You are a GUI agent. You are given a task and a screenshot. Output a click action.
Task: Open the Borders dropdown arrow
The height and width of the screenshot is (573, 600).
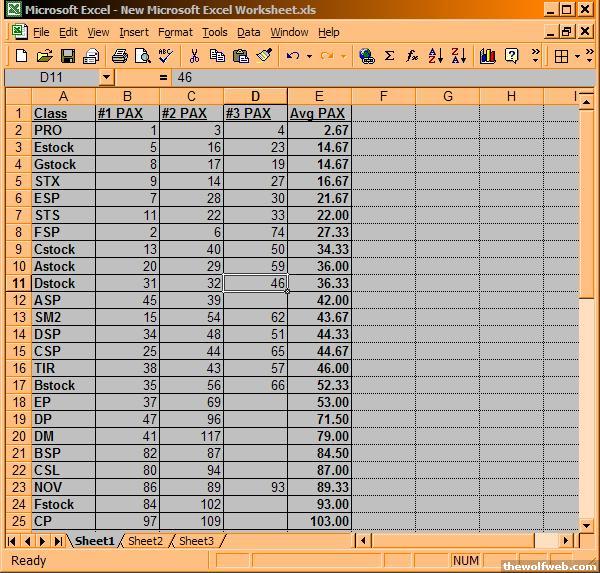[x=584, y=56]
